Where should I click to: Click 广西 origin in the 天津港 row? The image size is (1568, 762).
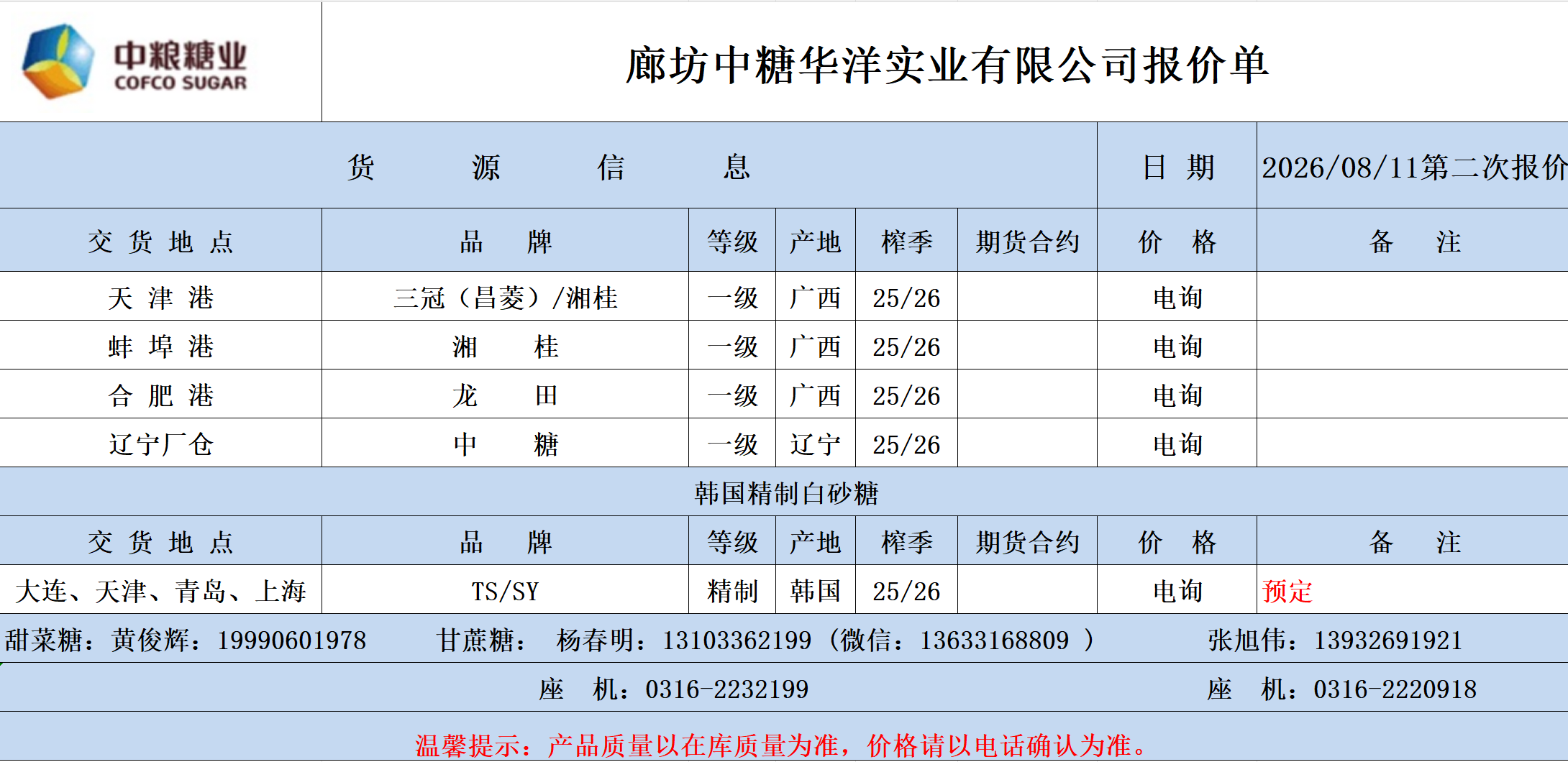click(x=815, y=298)
